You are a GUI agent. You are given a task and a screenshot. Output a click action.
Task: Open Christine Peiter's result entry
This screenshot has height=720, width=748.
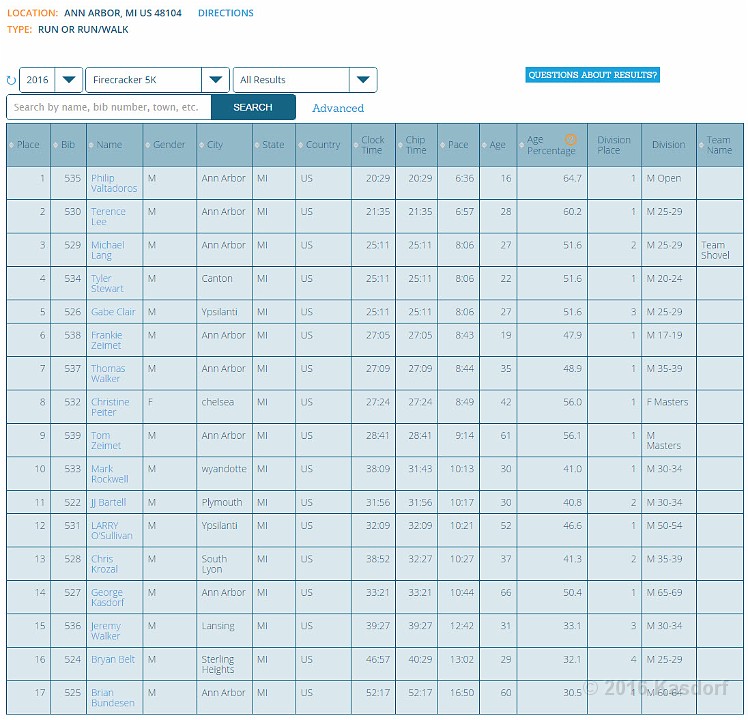point(110,407)
